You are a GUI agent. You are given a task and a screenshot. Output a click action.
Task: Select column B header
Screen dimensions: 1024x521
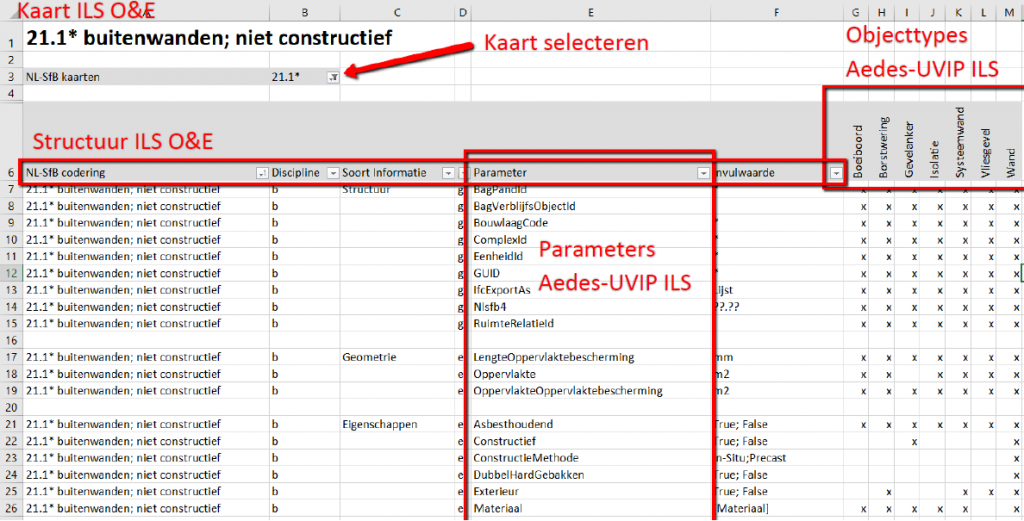(305, 13)
